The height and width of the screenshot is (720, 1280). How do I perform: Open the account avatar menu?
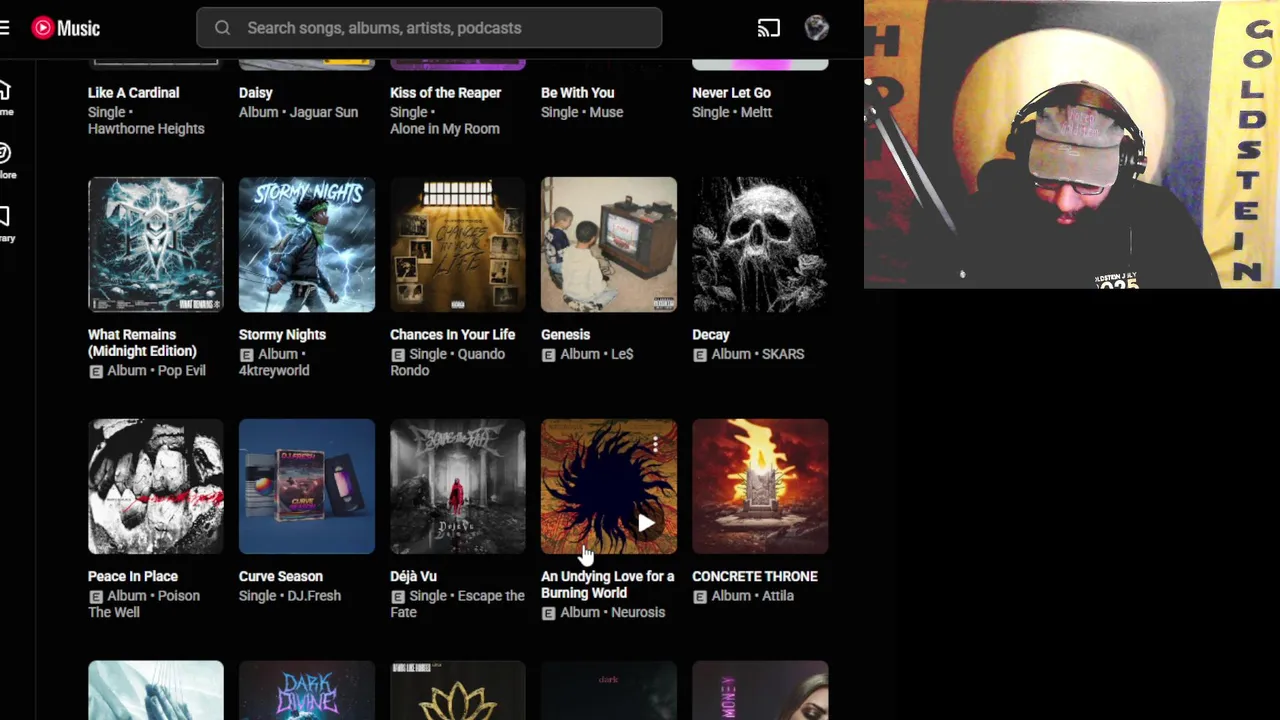817,28
